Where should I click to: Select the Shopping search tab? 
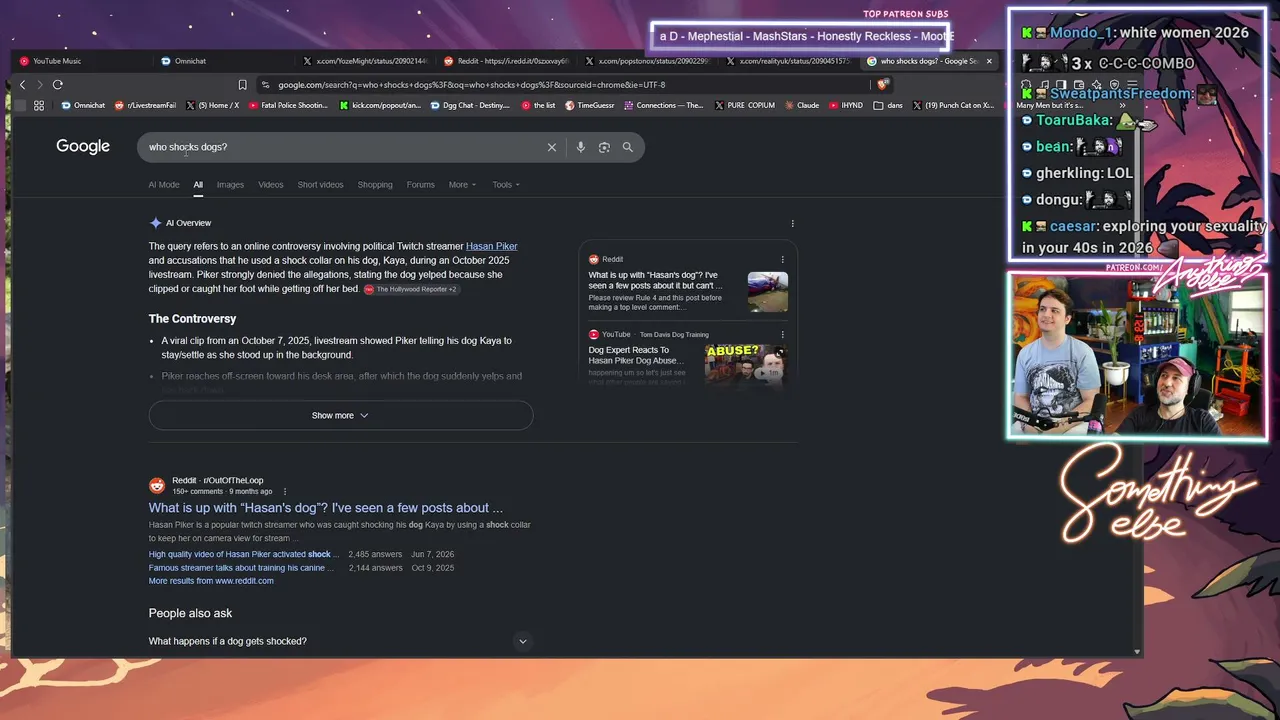[x=375, y=185]
